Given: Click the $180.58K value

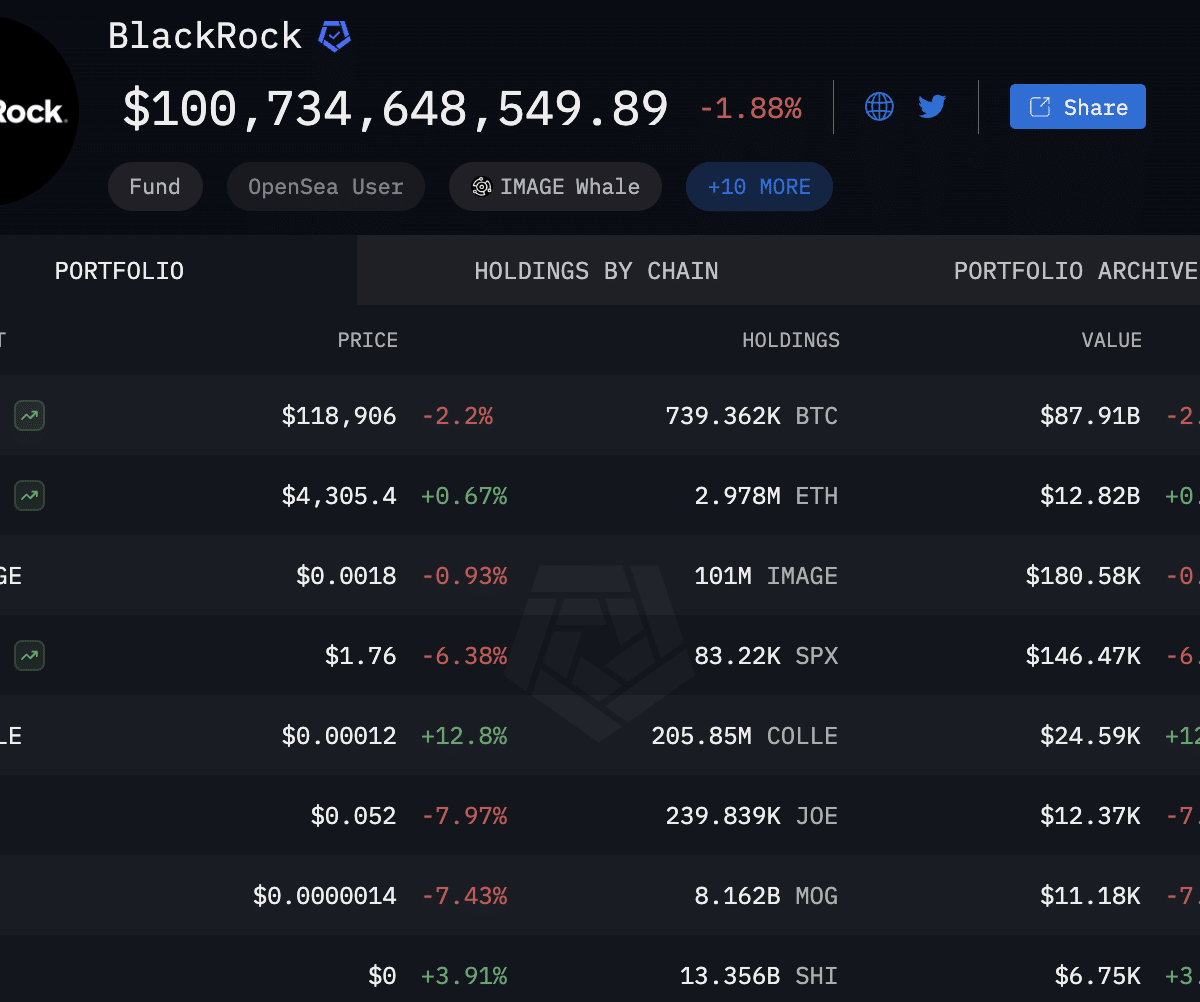Looking at the screenshot, I should (1083, 576).
